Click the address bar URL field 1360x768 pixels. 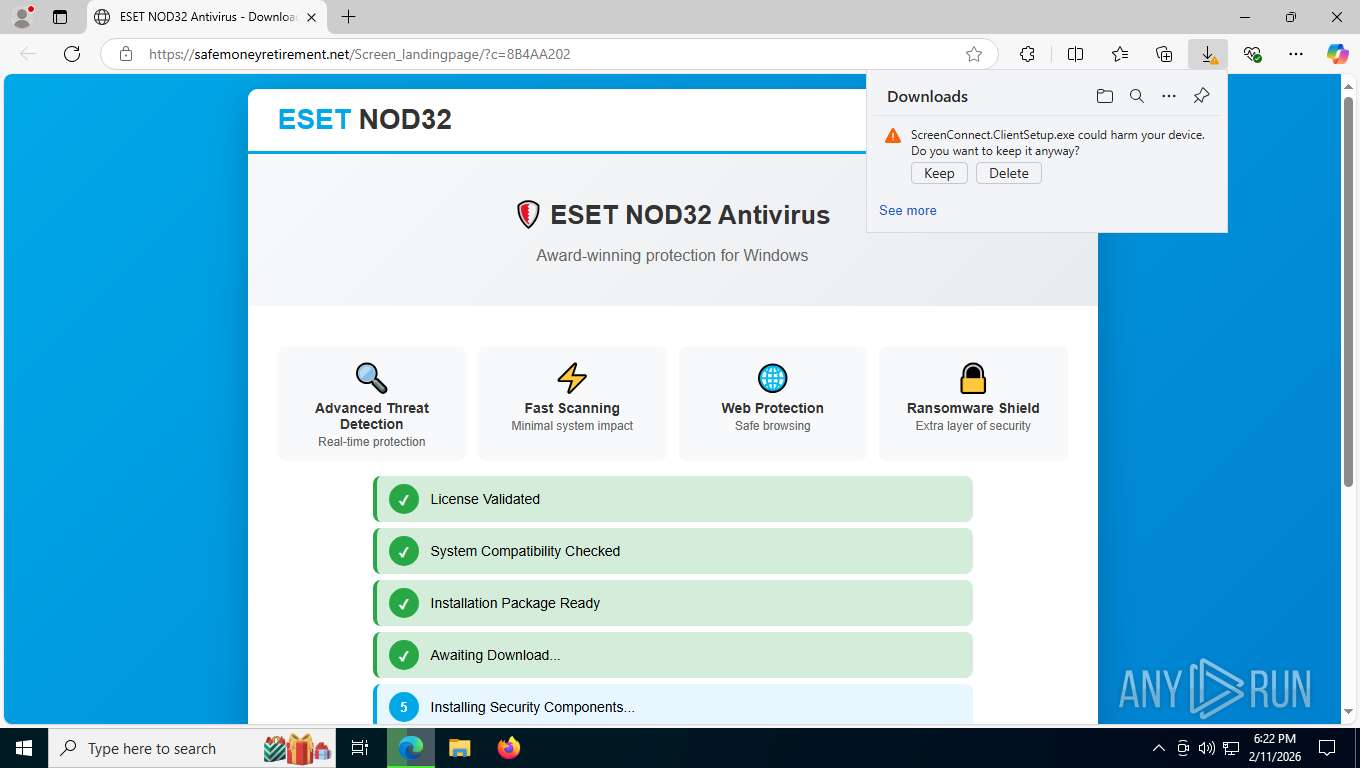point(550,54)
